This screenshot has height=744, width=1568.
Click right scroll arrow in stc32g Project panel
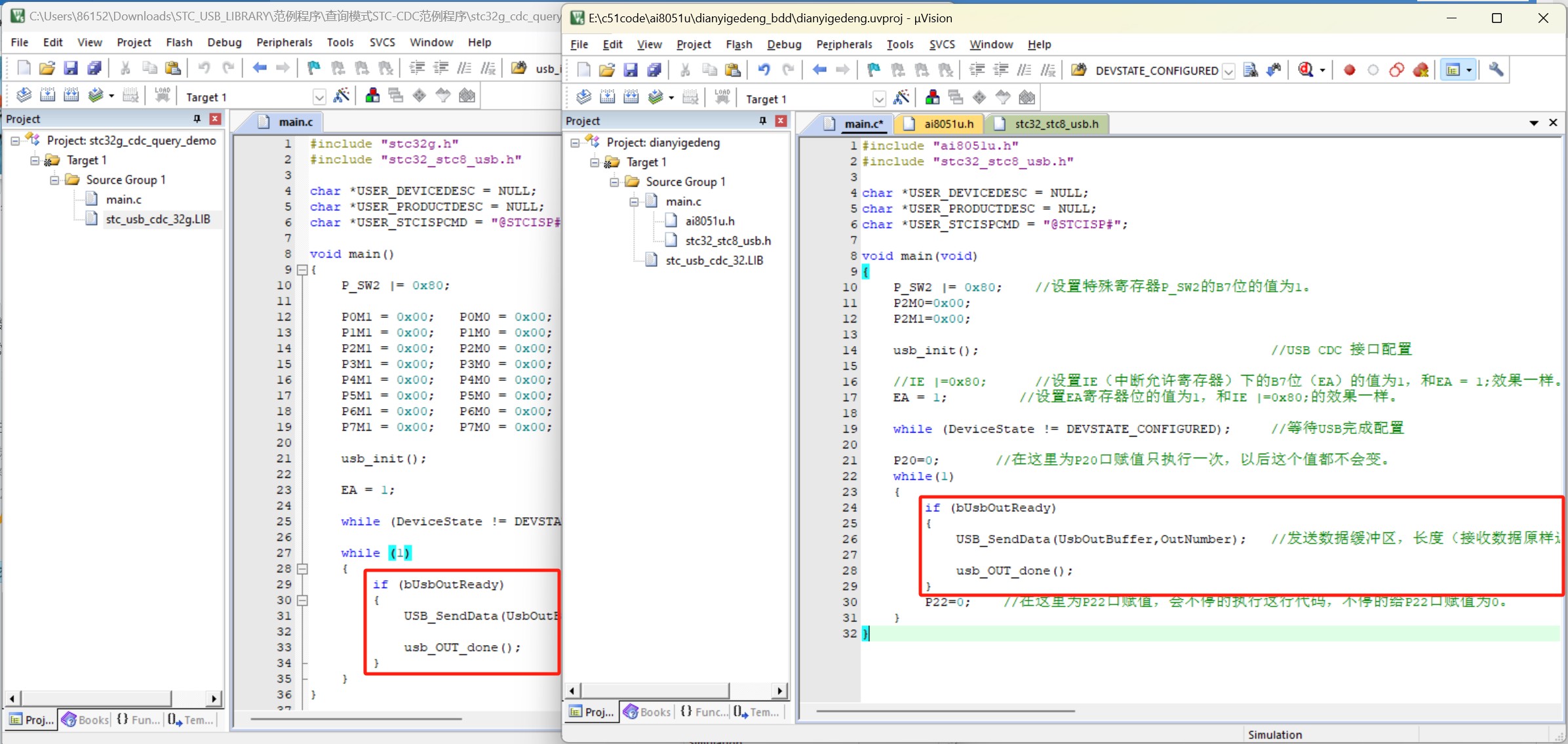tap(214, 699)
